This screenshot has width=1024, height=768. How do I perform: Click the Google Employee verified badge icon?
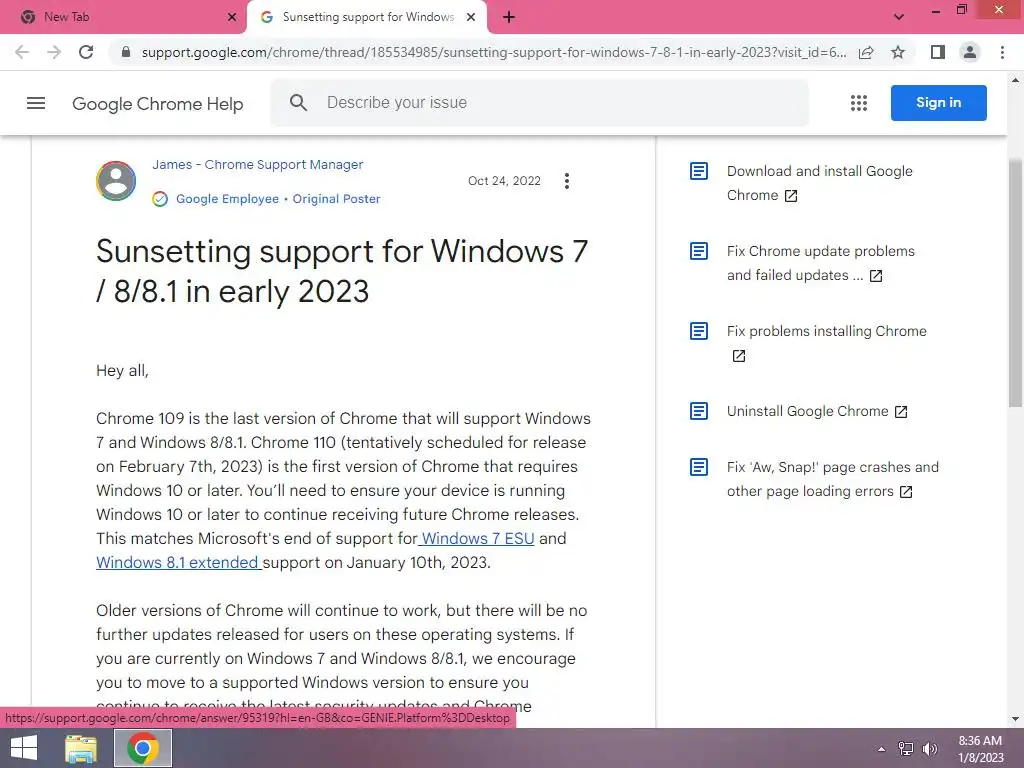pyautogui.click(x=160, y=199)
